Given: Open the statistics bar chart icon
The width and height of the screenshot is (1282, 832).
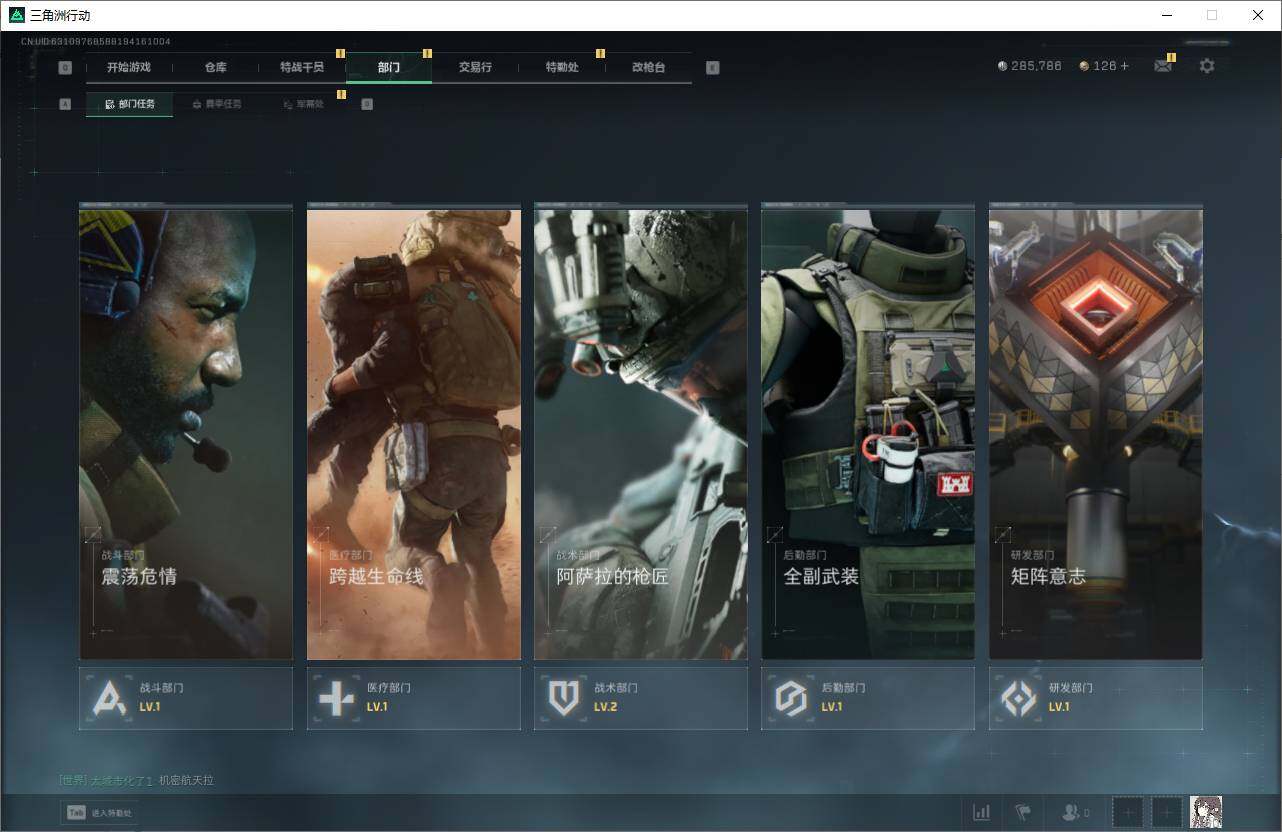Looking at the screenshot, I should [982, 812].
